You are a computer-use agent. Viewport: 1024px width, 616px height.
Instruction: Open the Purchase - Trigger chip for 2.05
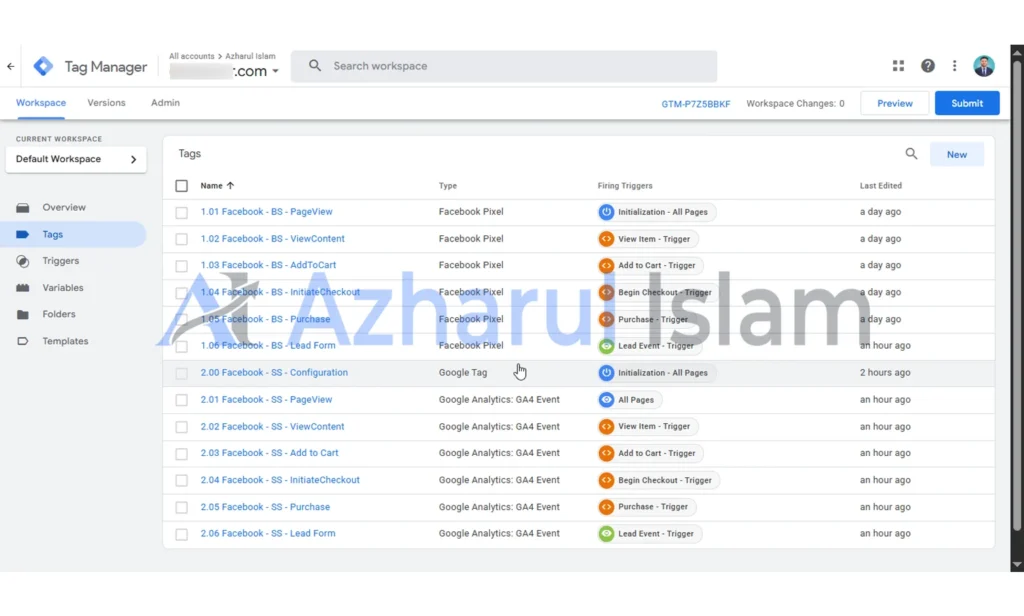[x=647, y=507]
